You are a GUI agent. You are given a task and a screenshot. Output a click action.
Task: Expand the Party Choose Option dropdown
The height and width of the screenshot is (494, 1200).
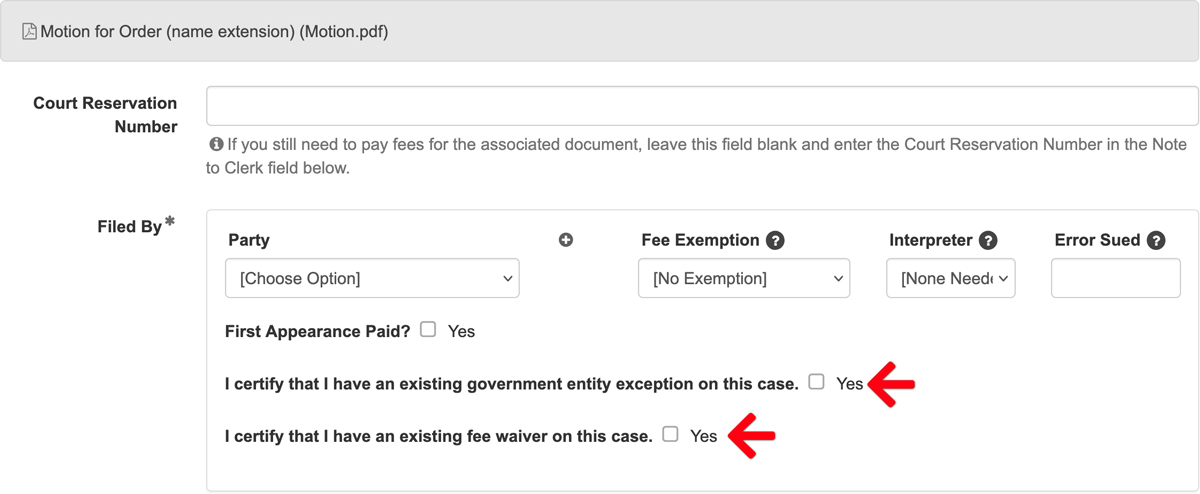(372, 279)
